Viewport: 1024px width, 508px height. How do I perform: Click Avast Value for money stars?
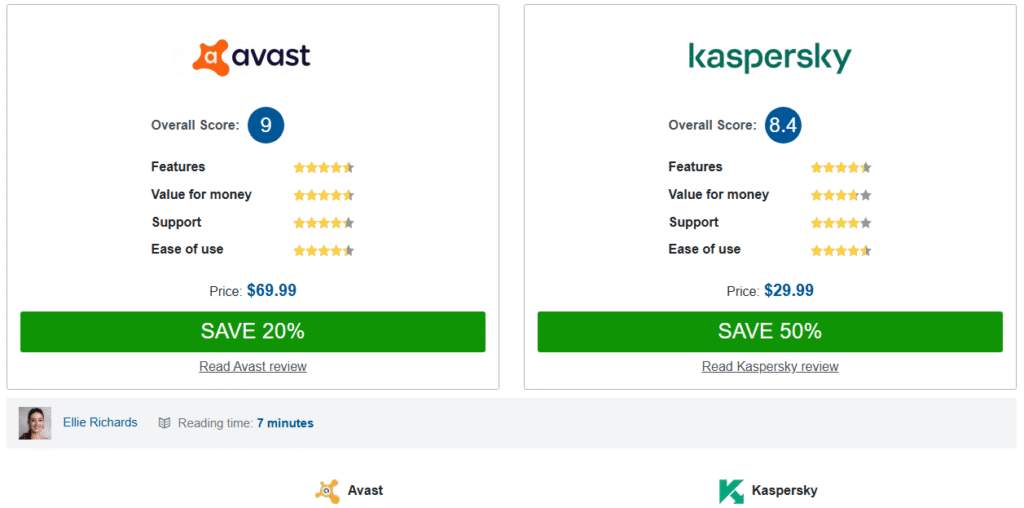click(323, 195)
